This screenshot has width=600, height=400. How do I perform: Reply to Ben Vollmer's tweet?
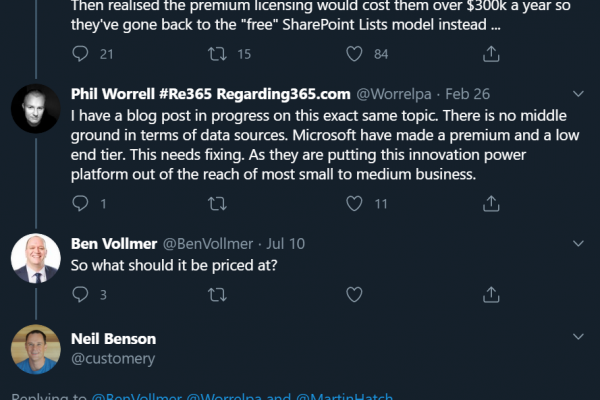(x=80, y=294)
